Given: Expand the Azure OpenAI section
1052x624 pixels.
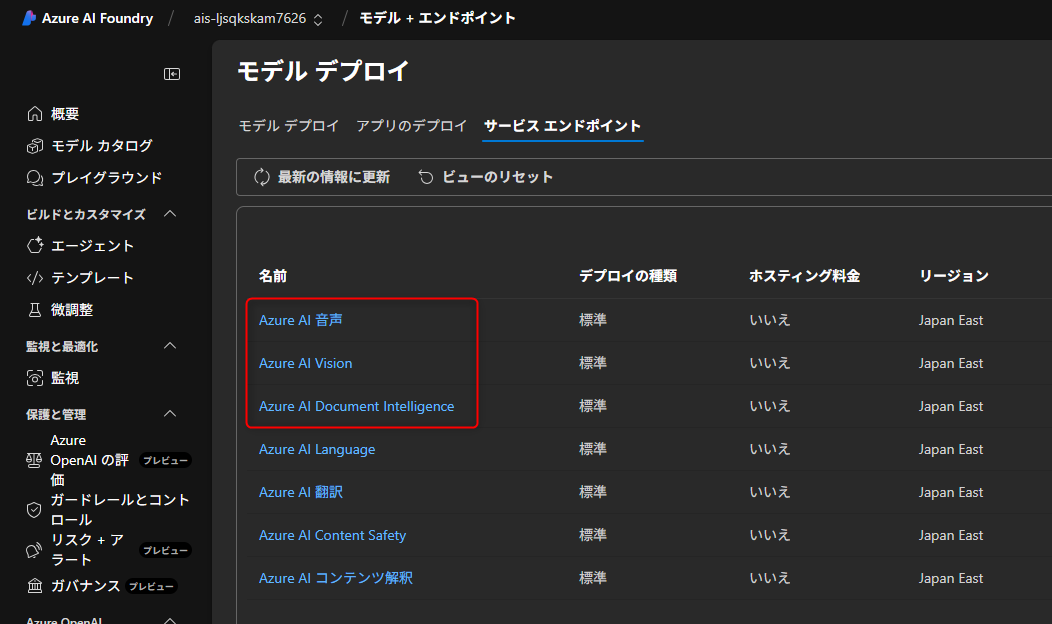Looking at the screenshot, I should [x=170, y=619].
